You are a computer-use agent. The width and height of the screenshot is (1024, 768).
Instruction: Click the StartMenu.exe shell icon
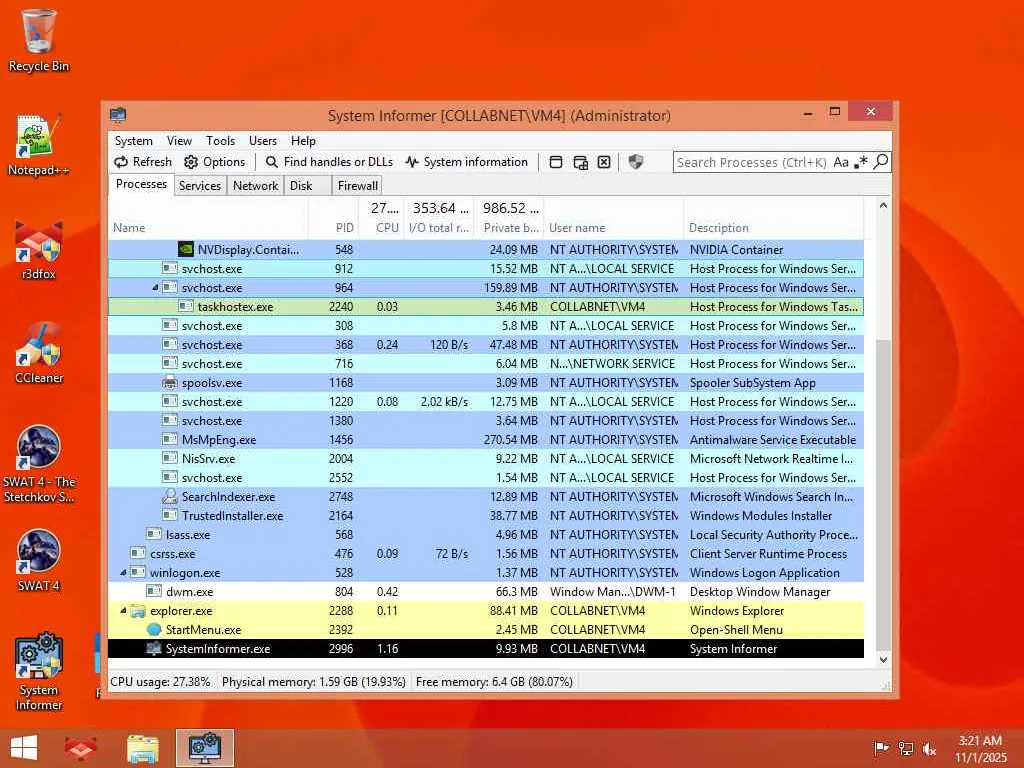[154, 630]
